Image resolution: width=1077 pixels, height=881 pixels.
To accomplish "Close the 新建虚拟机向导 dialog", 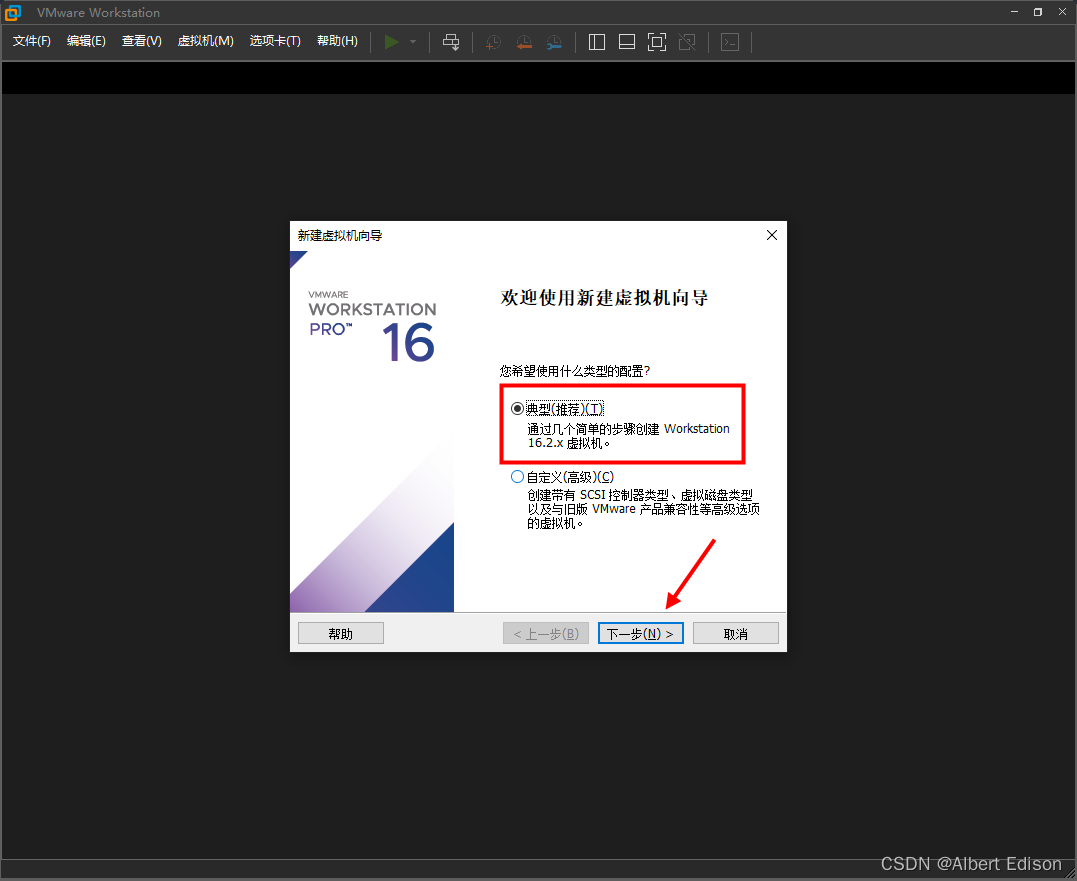I will click(x=771, y=234).
